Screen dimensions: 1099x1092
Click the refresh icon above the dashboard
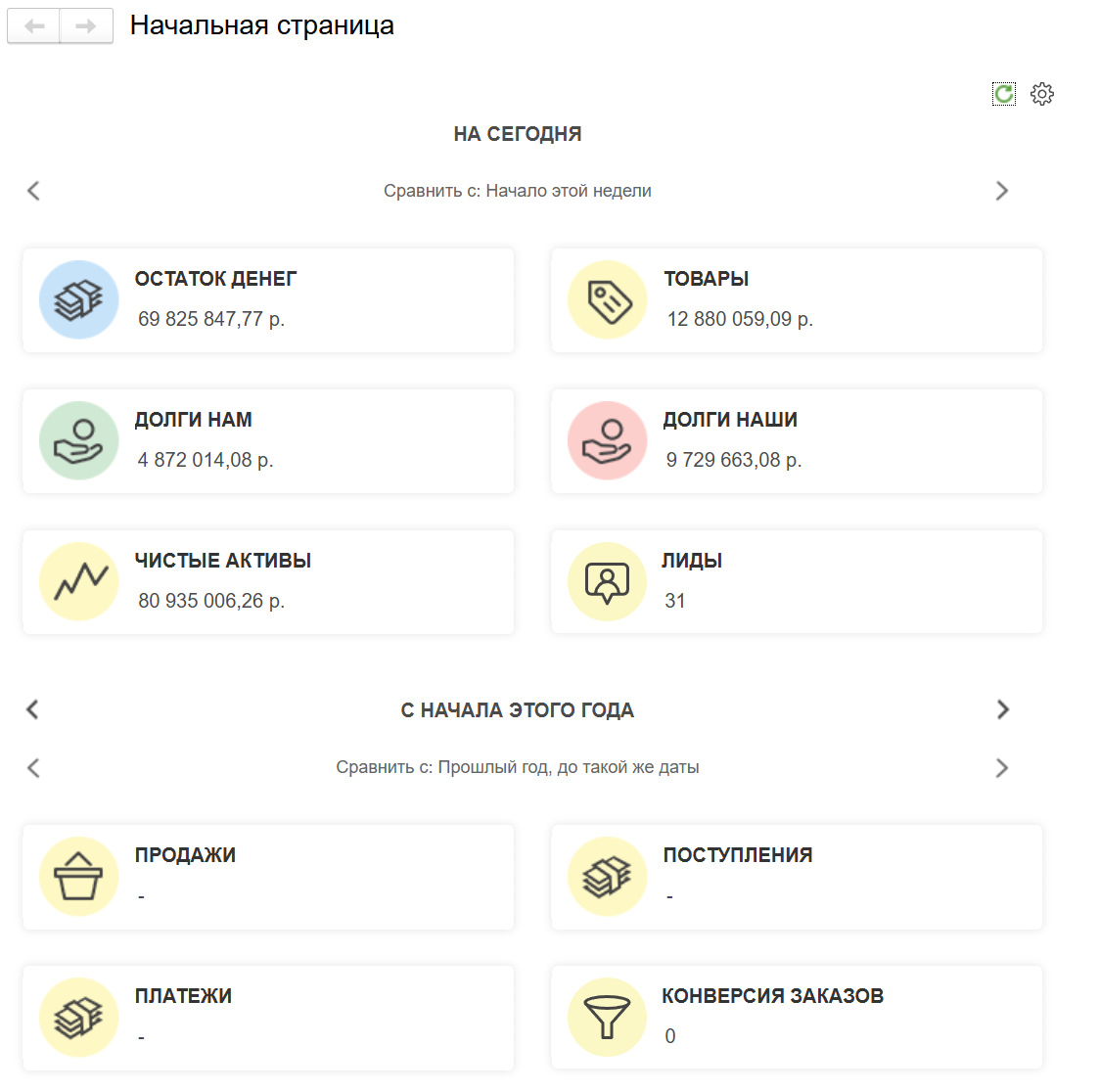[1003, 94]
